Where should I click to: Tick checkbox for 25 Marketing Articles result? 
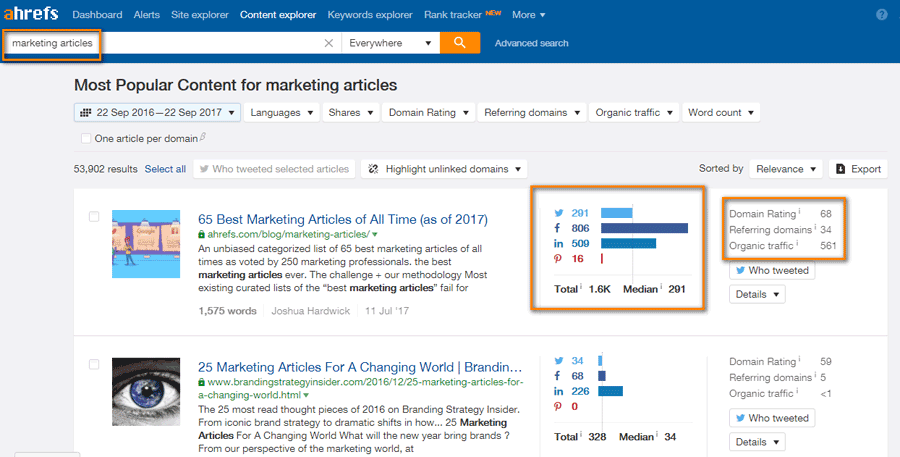pos(94,364)
